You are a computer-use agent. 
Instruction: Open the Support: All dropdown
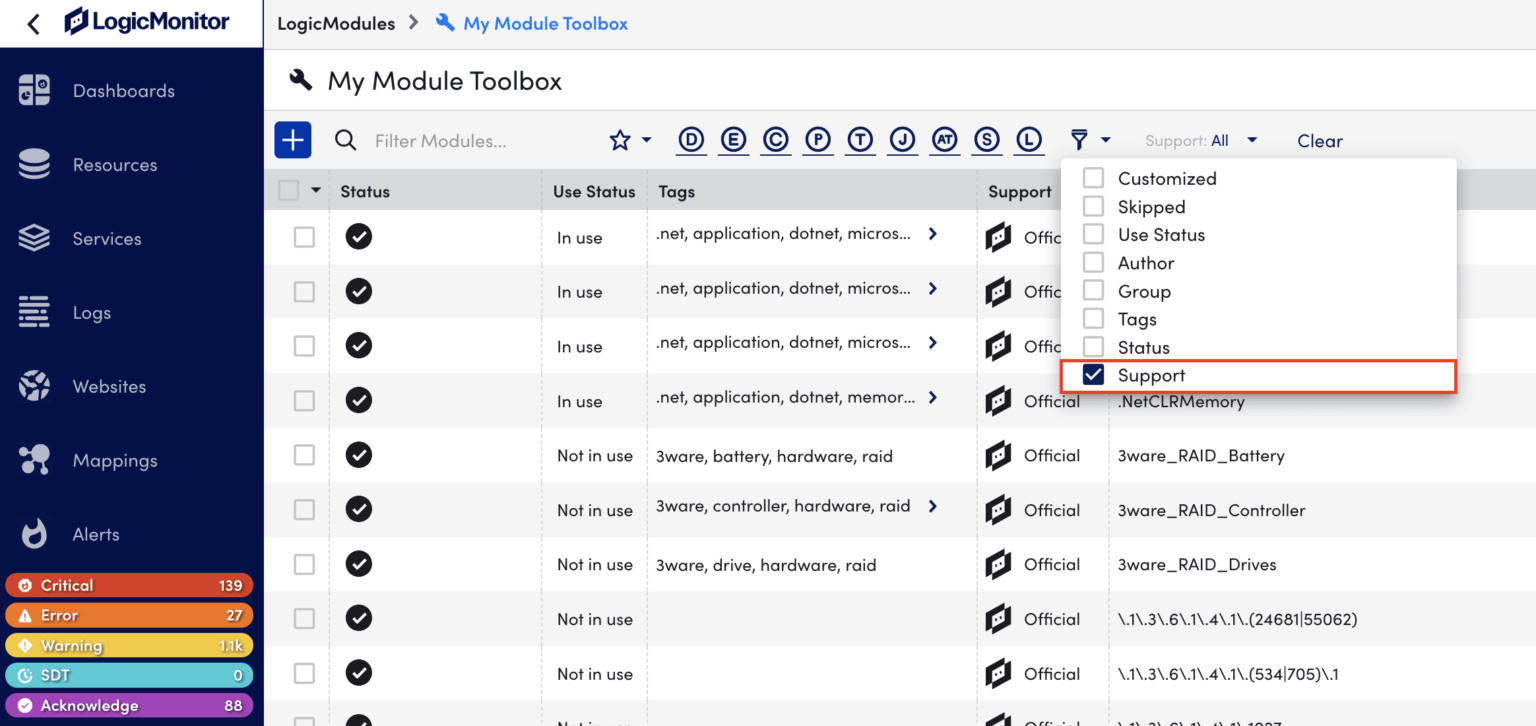point(1201,141)
